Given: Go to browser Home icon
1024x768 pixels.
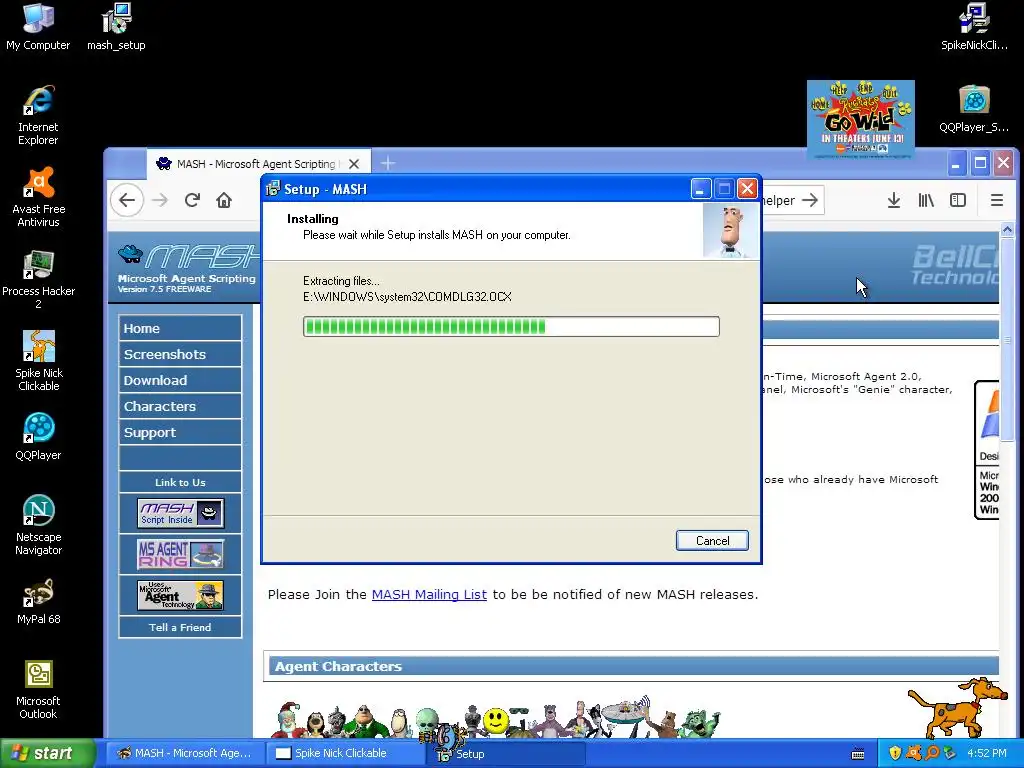Looking at the screenshot, I should pos(224,200).
